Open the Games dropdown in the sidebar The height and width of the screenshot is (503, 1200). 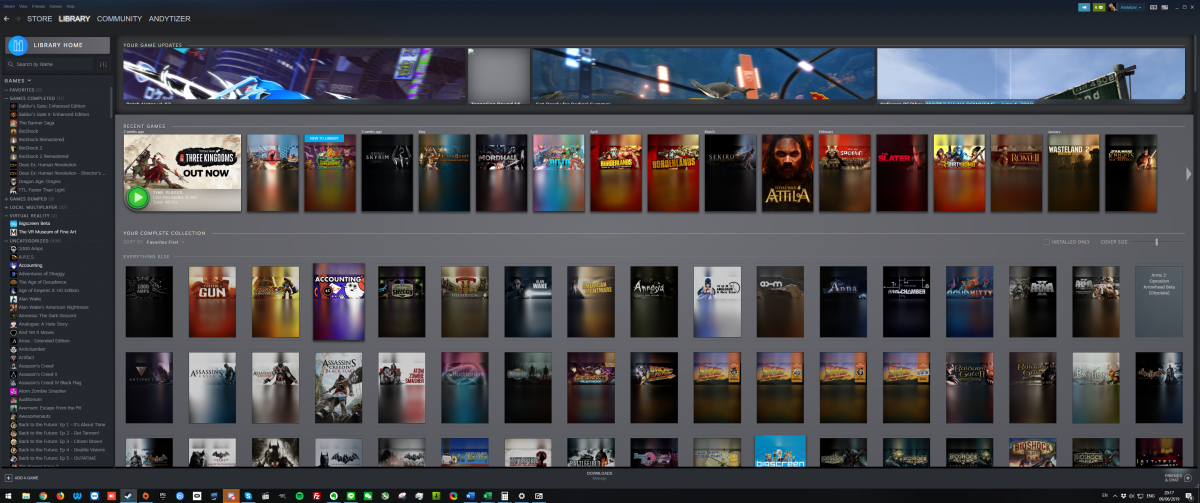[x=18, y=80]
